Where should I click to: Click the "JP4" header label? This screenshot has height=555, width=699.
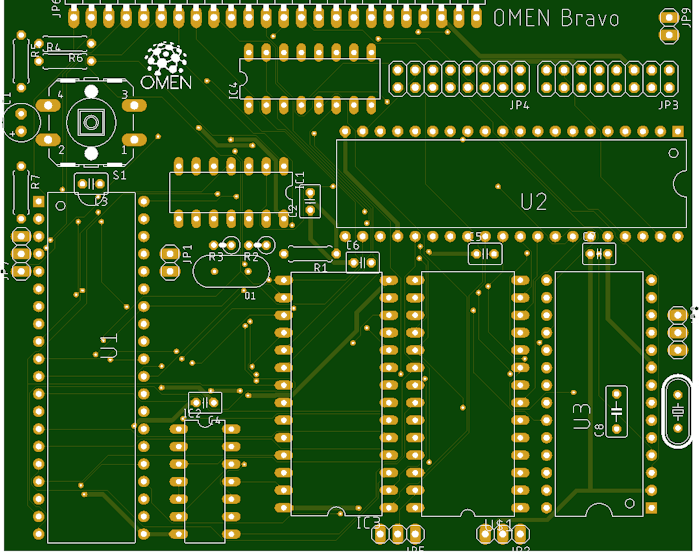click(519, 106)
